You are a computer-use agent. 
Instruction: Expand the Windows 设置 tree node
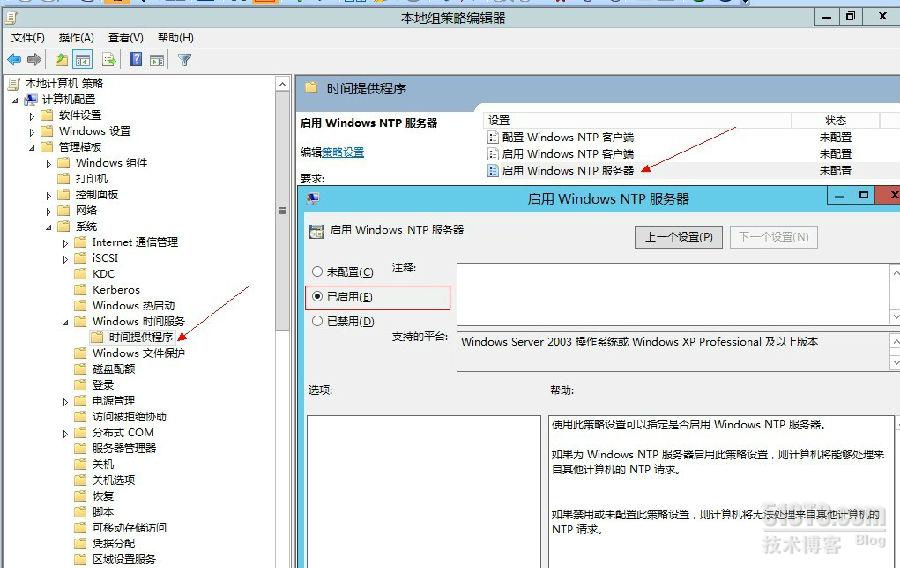click(x=32, y=132)
